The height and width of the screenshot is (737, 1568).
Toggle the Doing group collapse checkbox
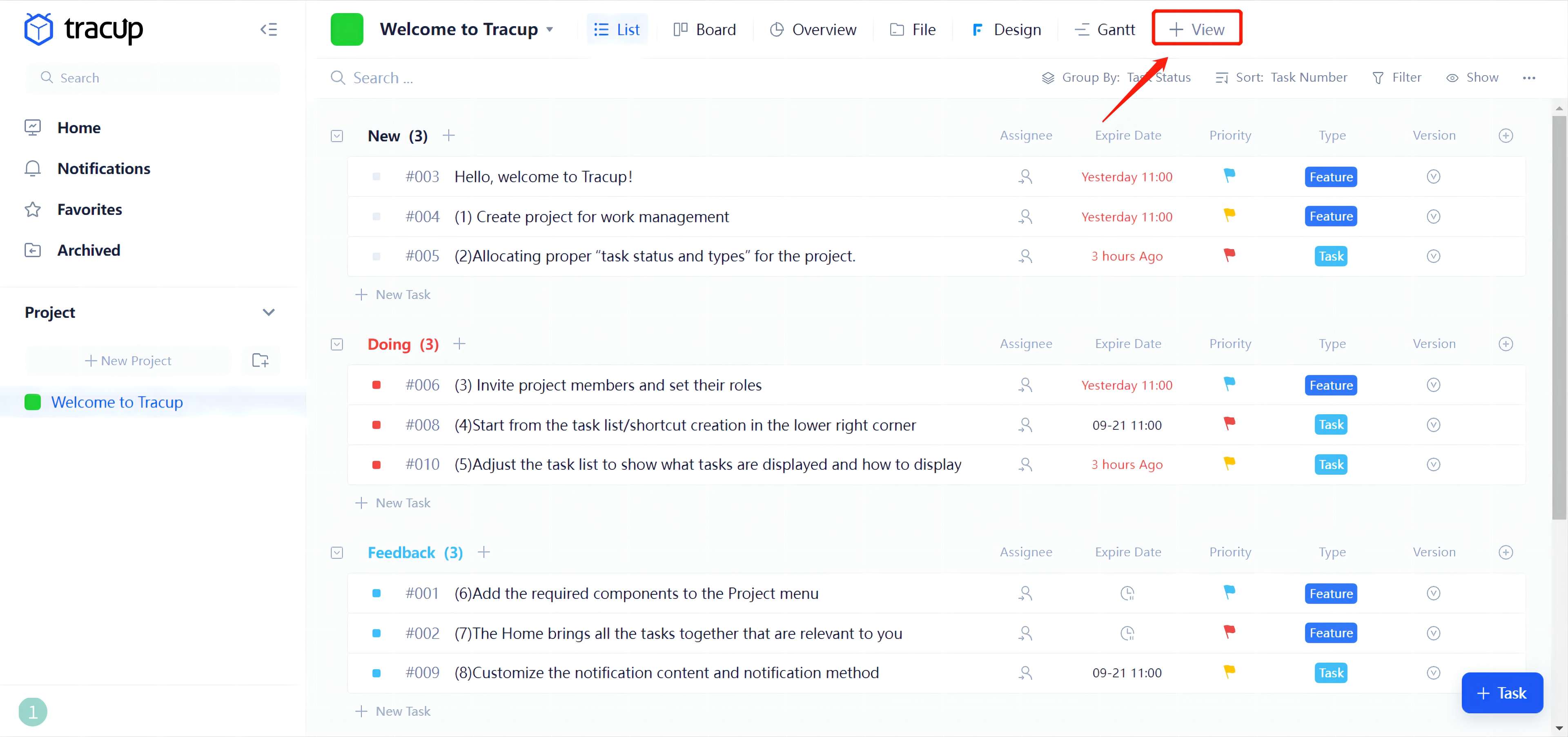[336, 344]
